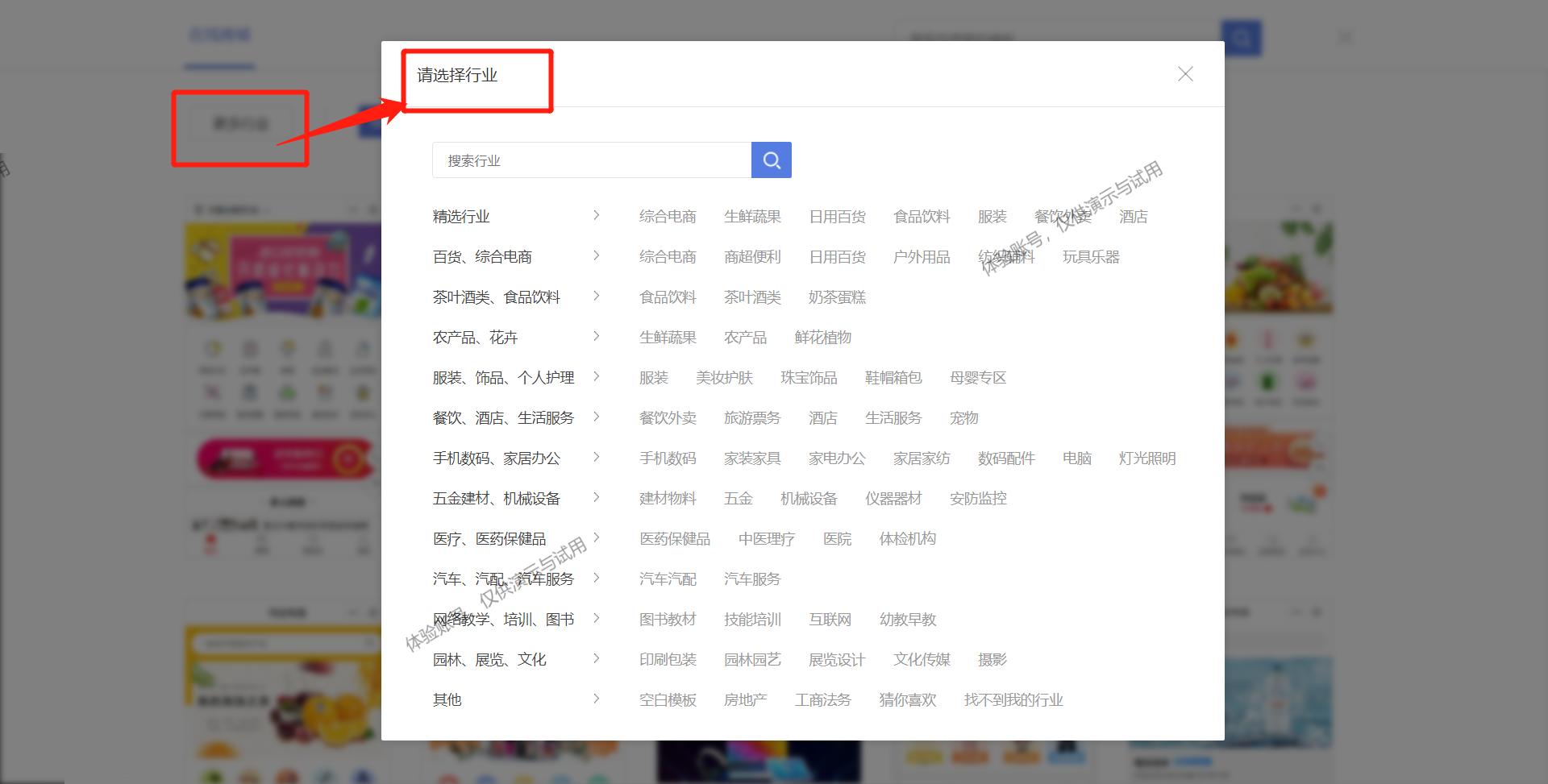Select the 安防监控 industry
This screenshot has width=1548, height=784.
(977, 498)
